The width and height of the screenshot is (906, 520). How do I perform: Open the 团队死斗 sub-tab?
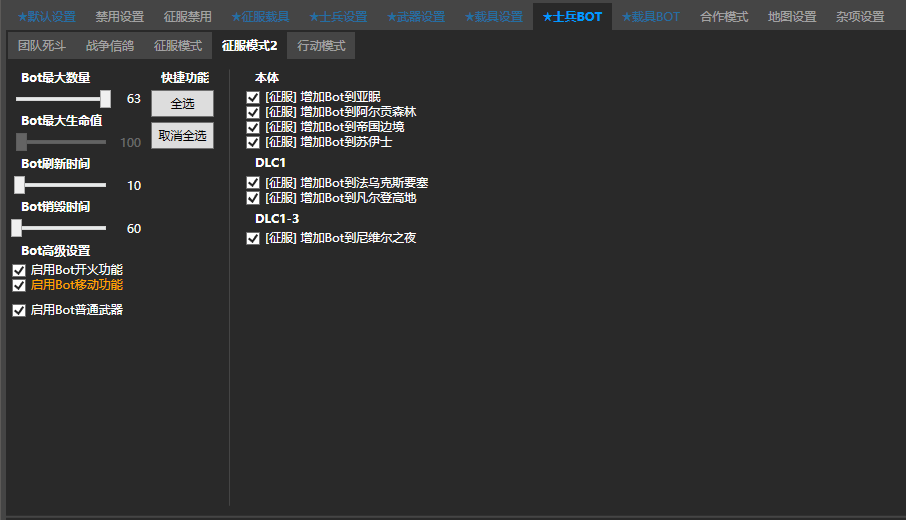coord(41,46)
